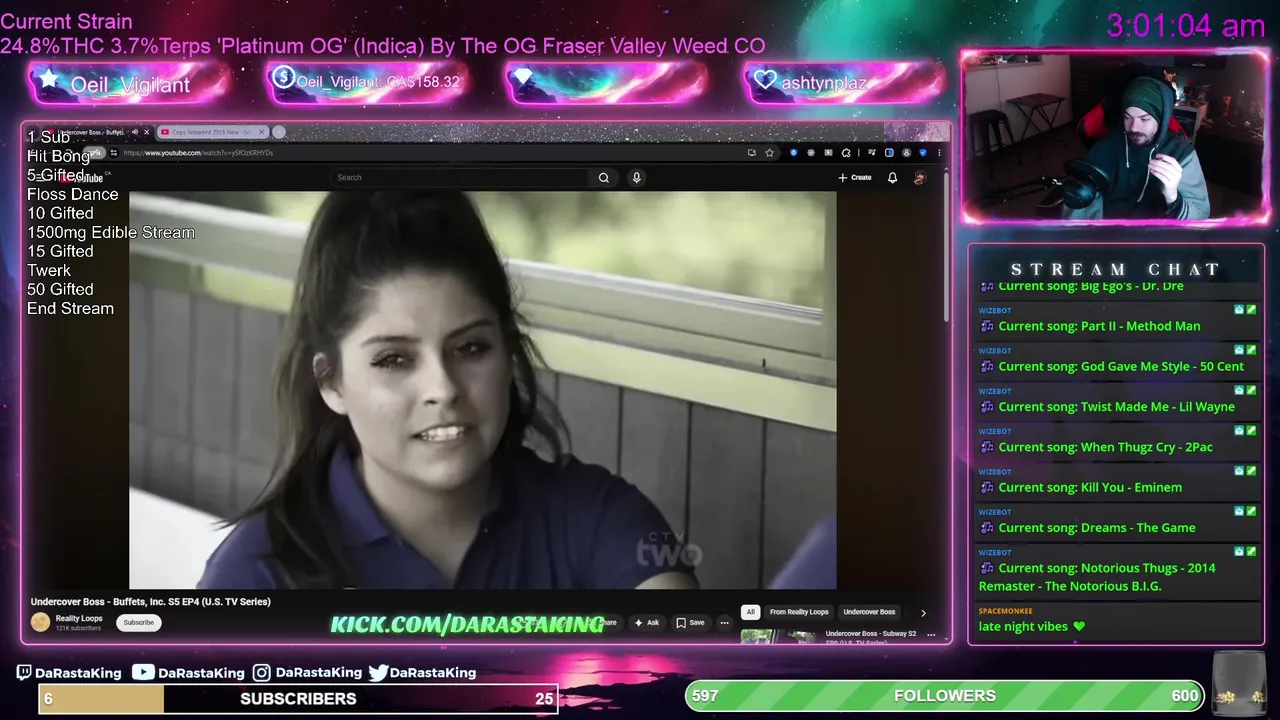The height and width of the screenshot is (720, 1280).
Task: Open the YouTube Create button
Action: click(x=855, y=177)
